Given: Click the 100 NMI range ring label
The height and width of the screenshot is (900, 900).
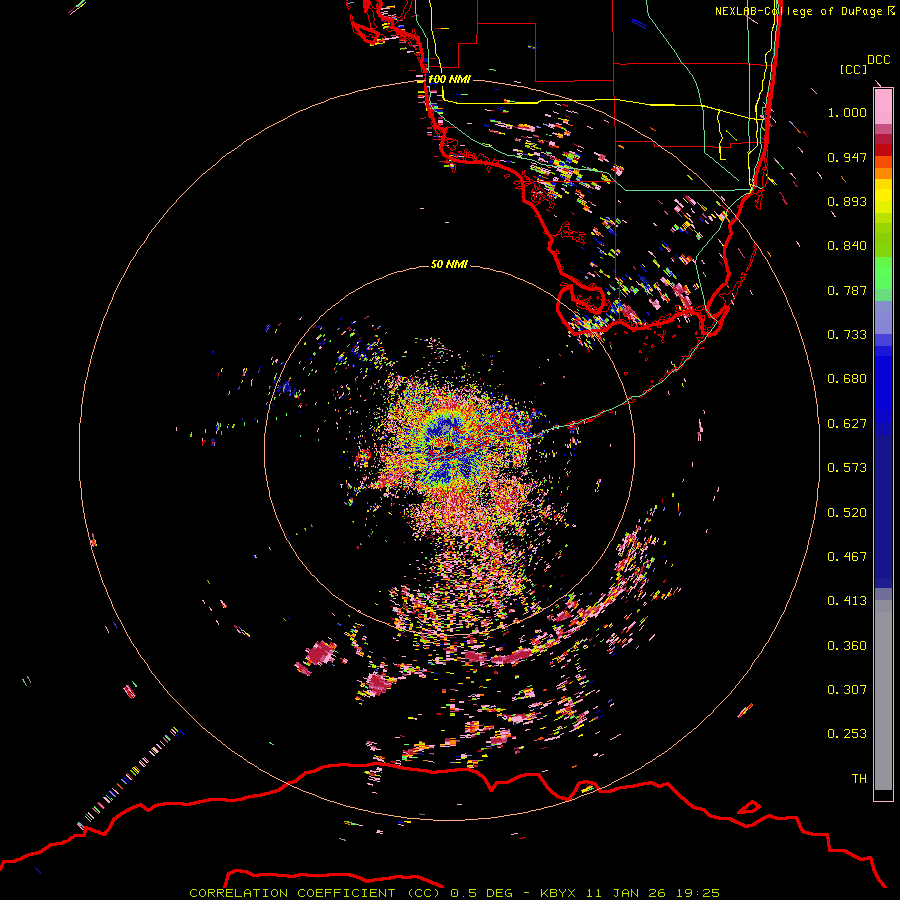Looking at the screenshot, I should coord(449,79).
